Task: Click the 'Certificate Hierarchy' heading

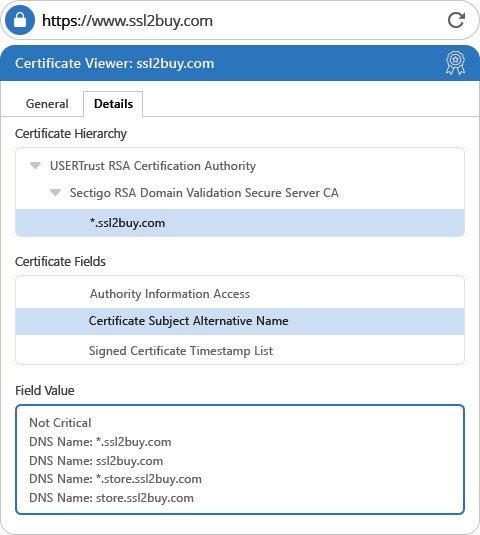Action: tap(71, 134)
